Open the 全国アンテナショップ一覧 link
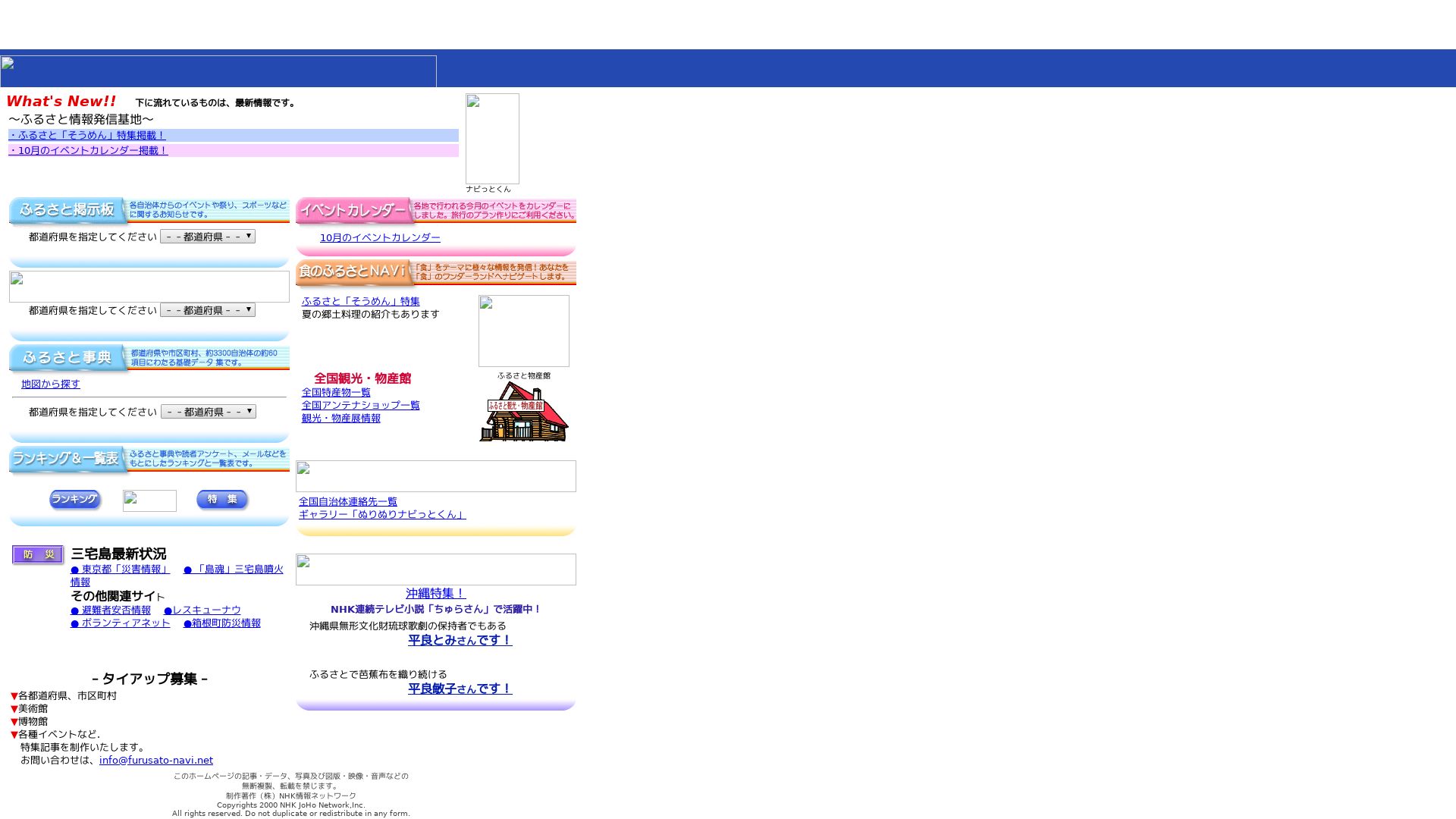This screenshot has height=819, width=1456. (360, 405)
